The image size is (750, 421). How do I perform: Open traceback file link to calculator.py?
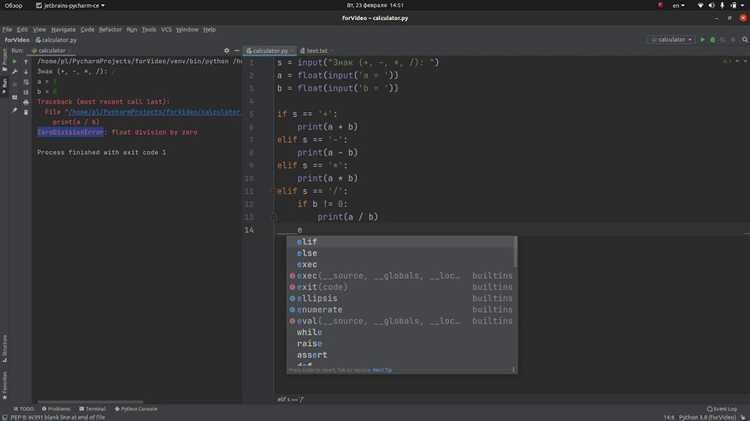154,112
